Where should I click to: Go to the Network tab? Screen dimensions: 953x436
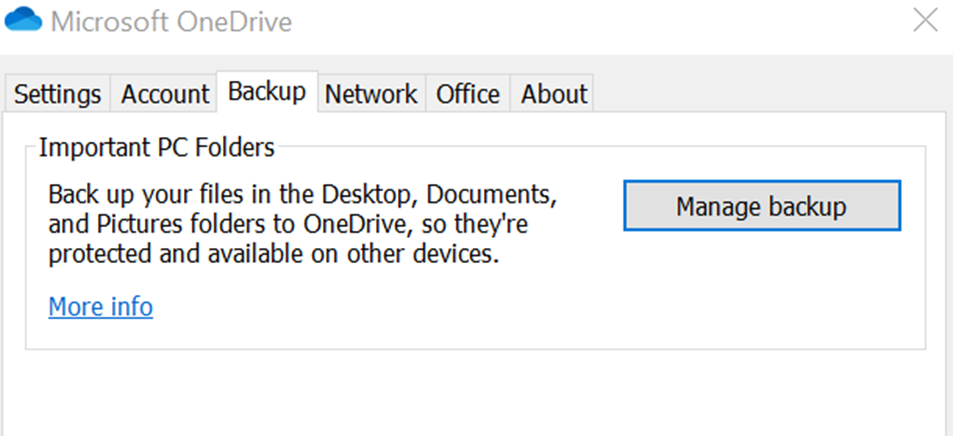pos(371,94)
